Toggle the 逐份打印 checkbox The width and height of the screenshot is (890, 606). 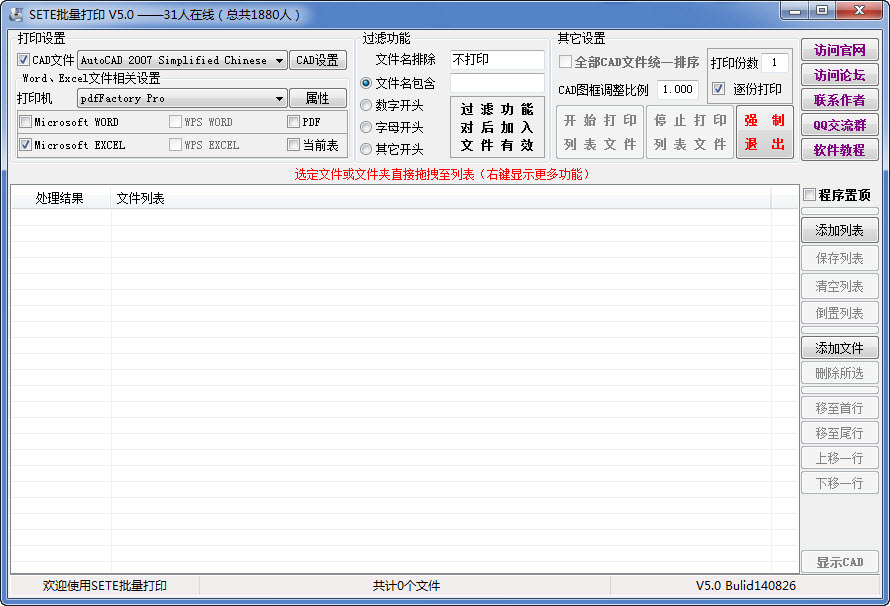(719, 89)
